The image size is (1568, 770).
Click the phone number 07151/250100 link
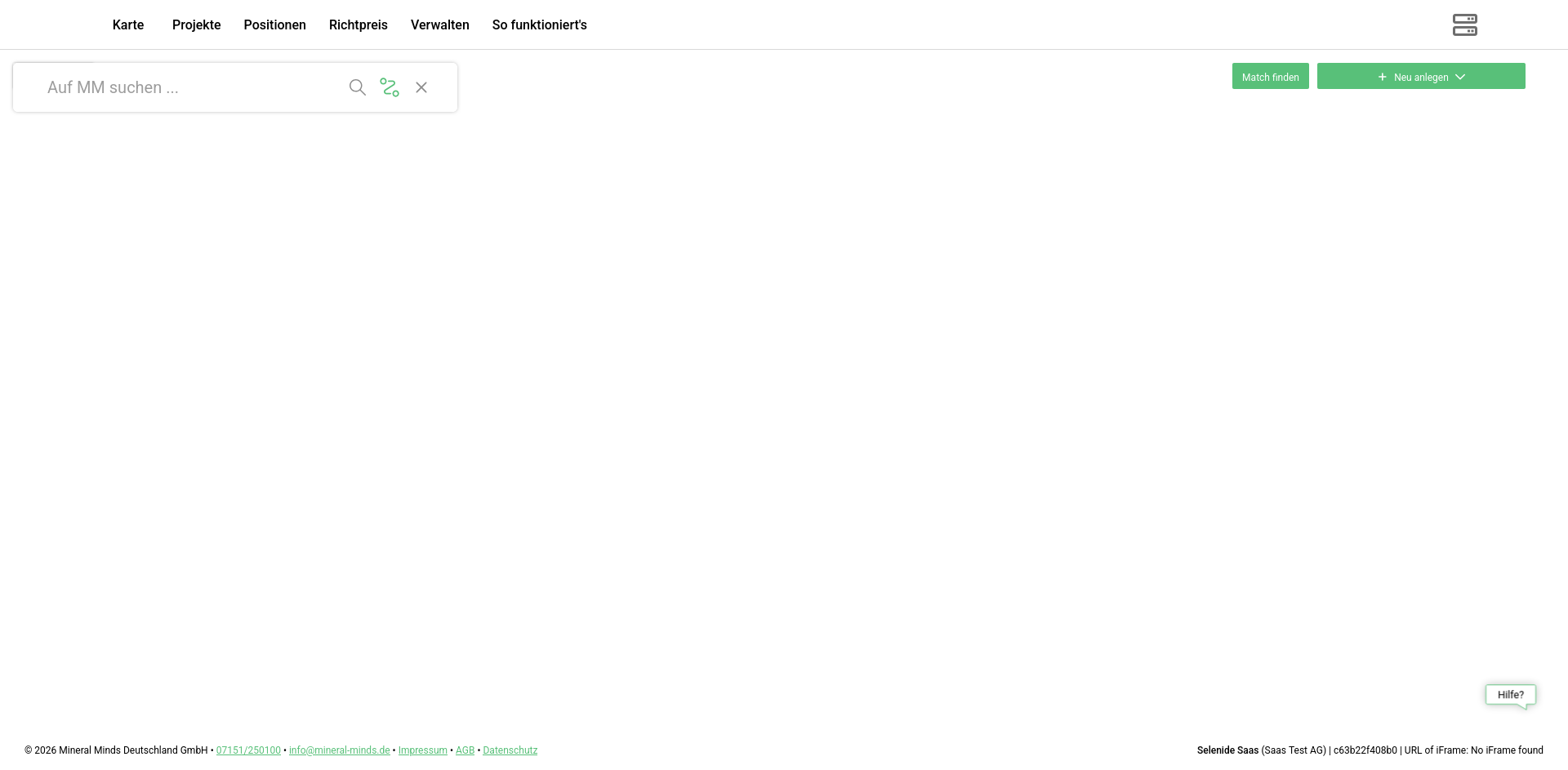(248, 750)
